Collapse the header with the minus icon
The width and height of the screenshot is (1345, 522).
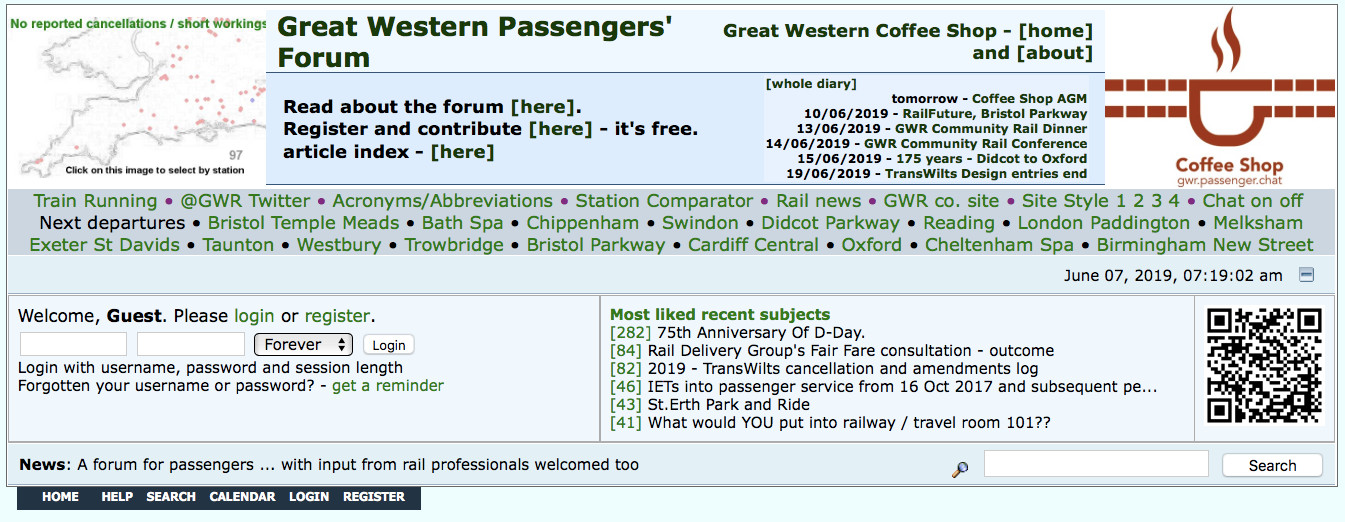pyautogui.click(x=1306, y=275)
